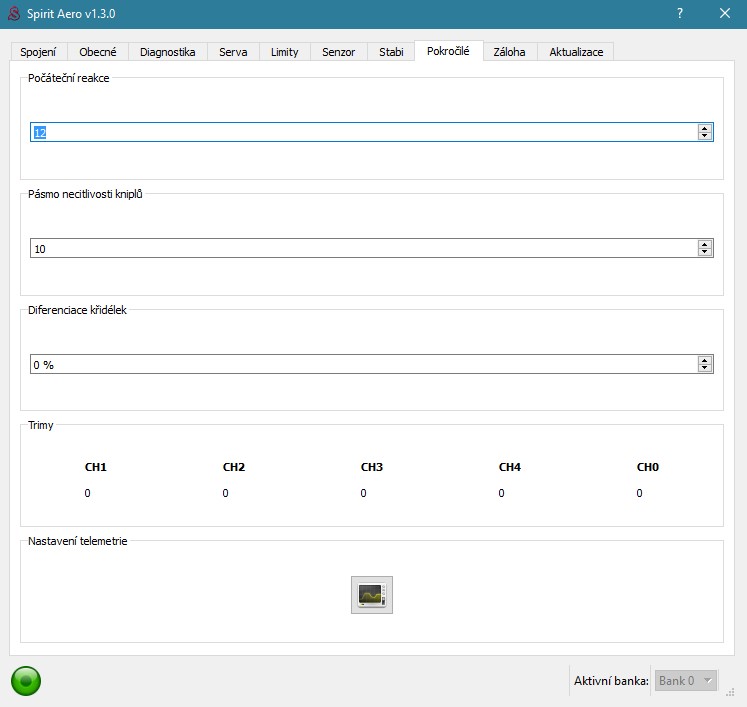Increase Pásmo necitlivosti kniplů with up arrow

click(x=704, y=244)
